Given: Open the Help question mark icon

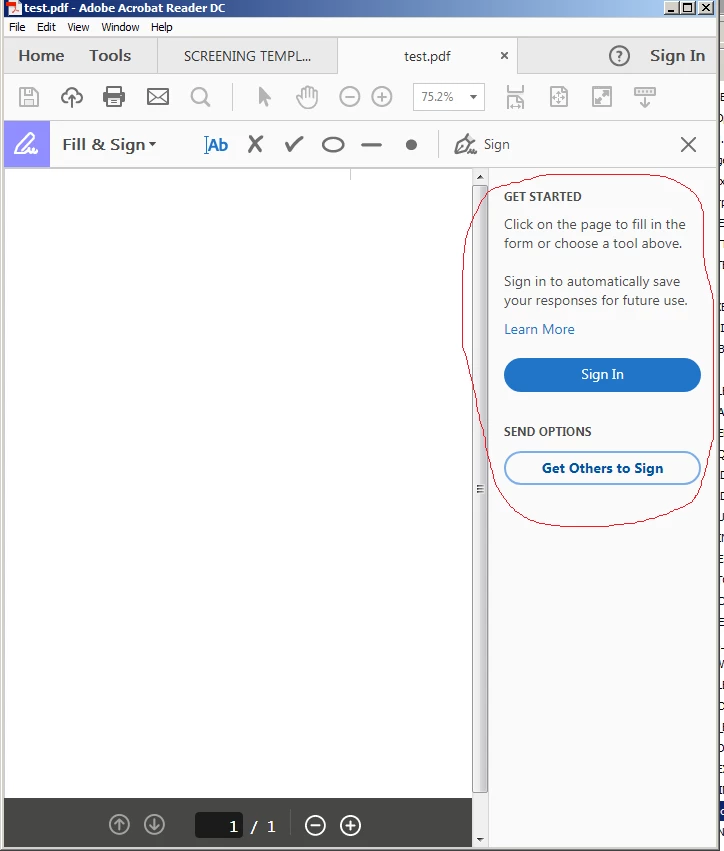Looking at the screenshot, I should (x=619, y=56).
